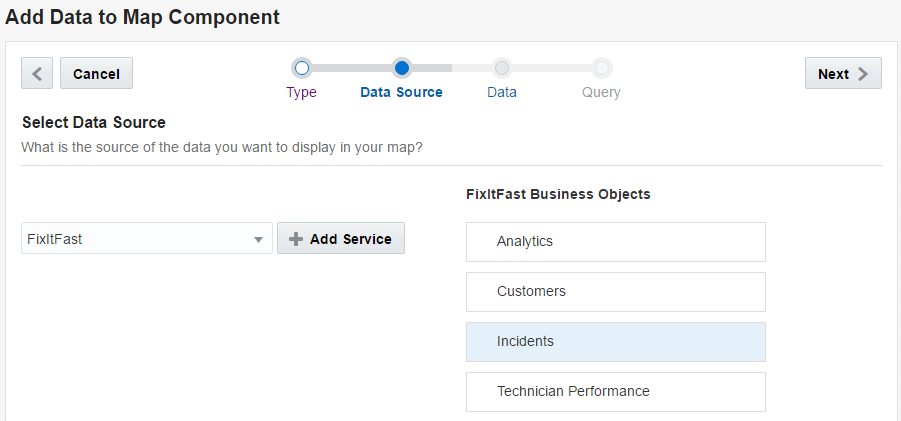Click the Add Service button text
This screenshot has width=901, height=421.
coord(351,239)
